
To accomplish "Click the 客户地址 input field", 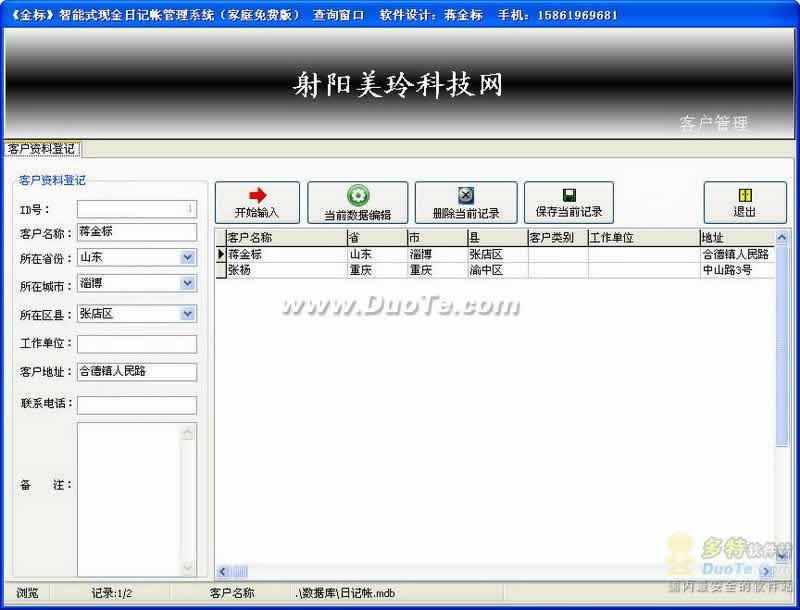I will (136, 371).
